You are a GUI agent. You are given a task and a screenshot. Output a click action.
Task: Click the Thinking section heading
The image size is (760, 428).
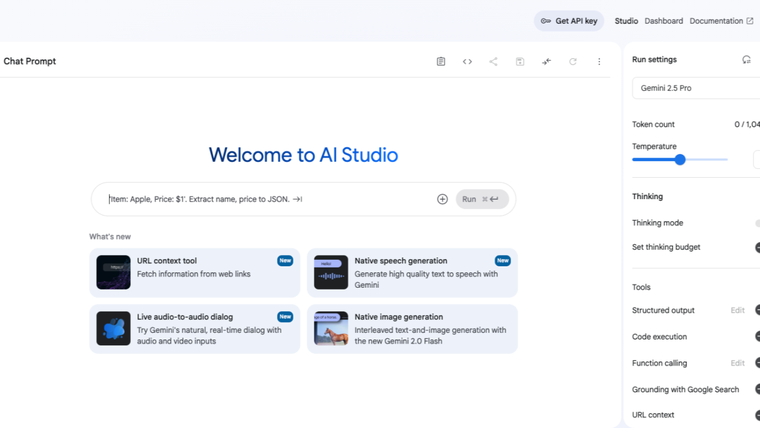pyautogui.click(x=648, y=197)
